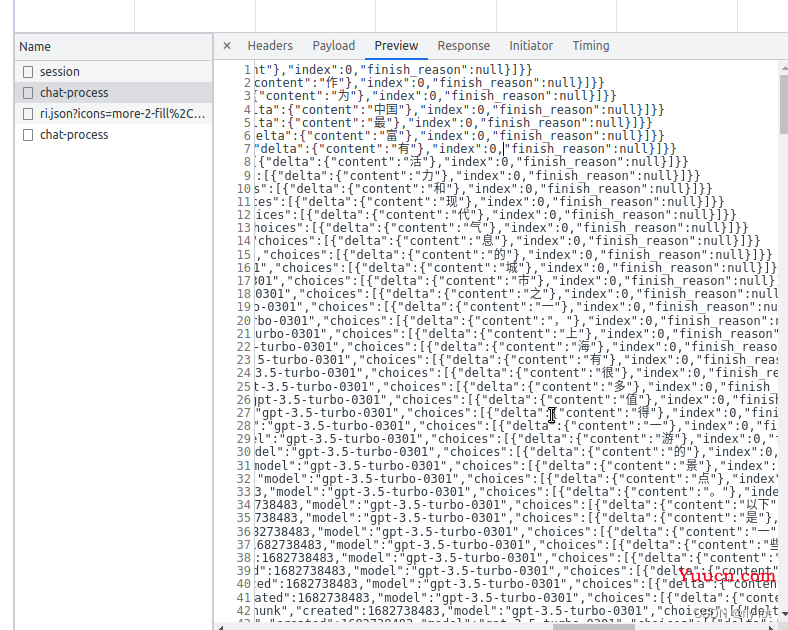Select the session request row
788x630 pixels.
tap(114, 72)
